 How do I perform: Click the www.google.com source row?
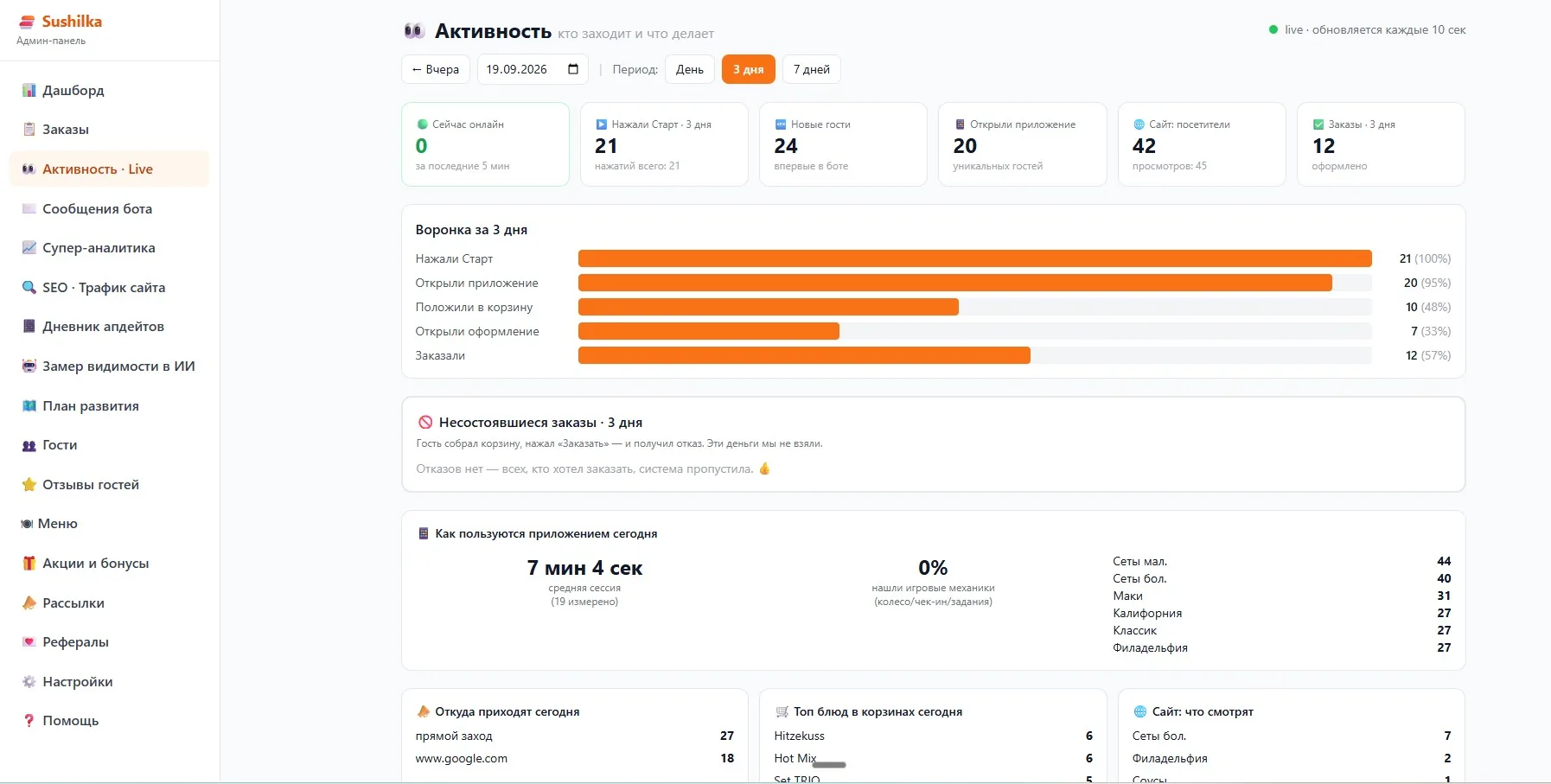[575, 758]
